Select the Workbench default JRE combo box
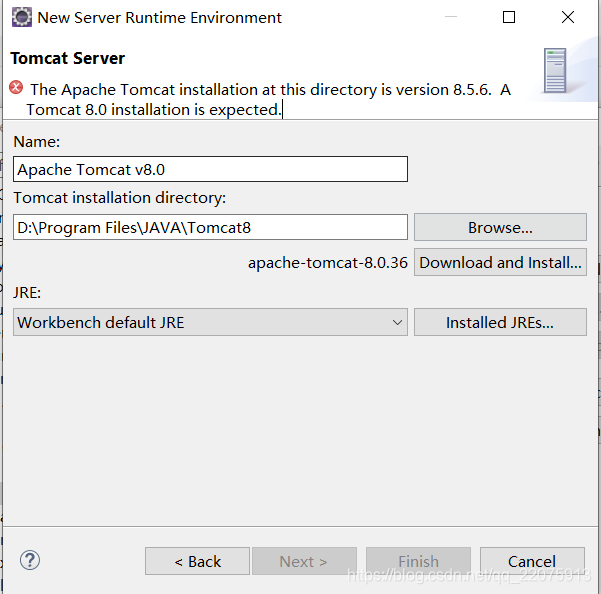 tap(210, 322)
